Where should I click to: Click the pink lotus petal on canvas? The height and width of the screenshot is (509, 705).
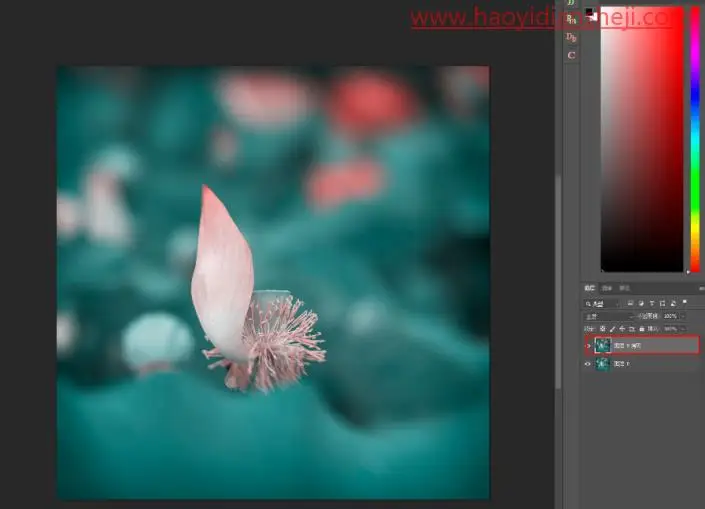[x=223, y=274]
